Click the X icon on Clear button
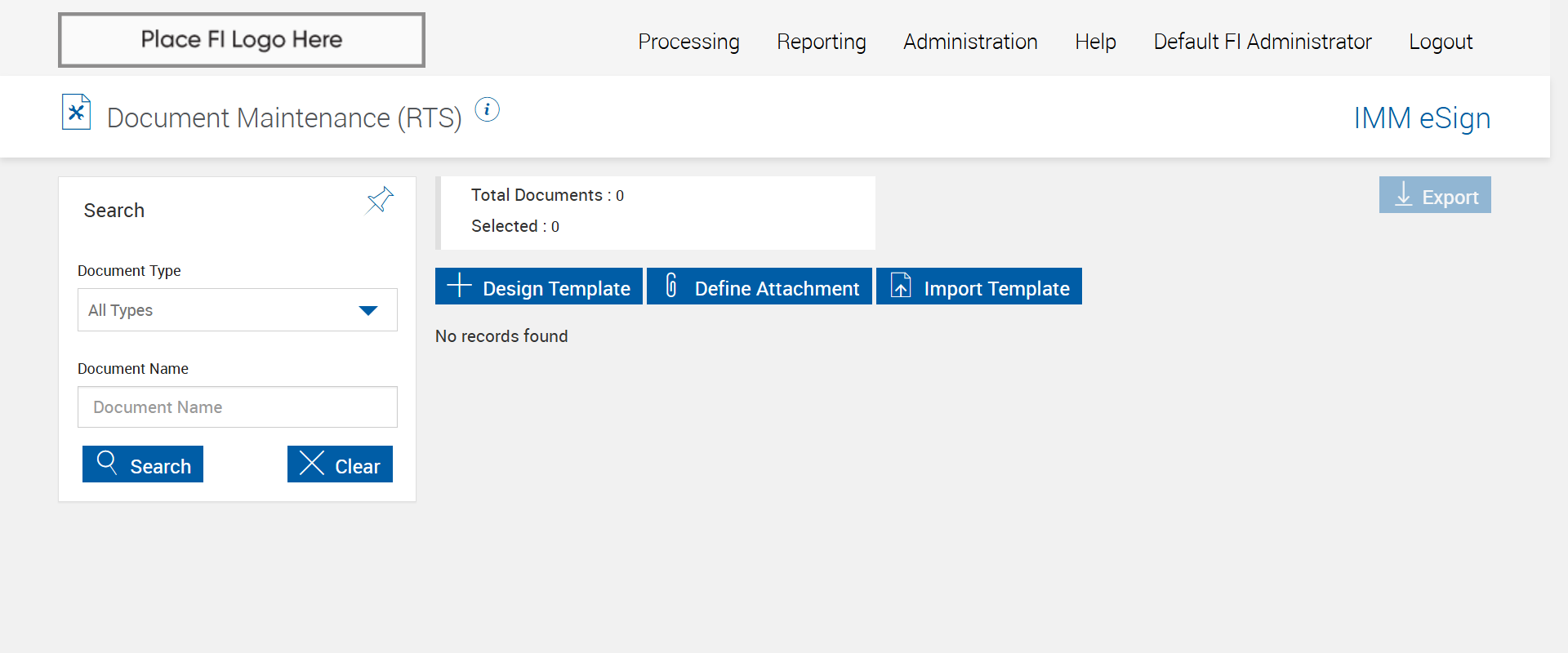 coord(311,463)
